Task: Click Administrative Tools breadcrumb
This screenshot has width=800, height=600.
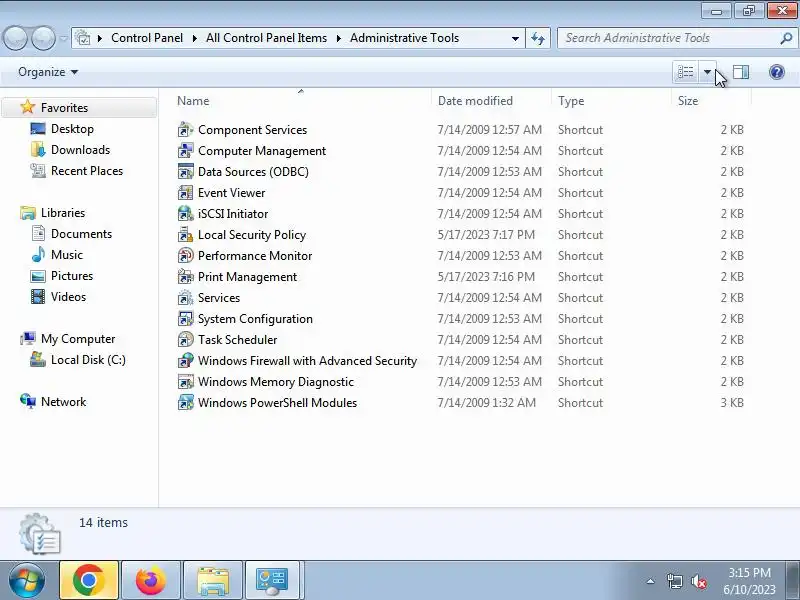Action: [x=404, y=38]
